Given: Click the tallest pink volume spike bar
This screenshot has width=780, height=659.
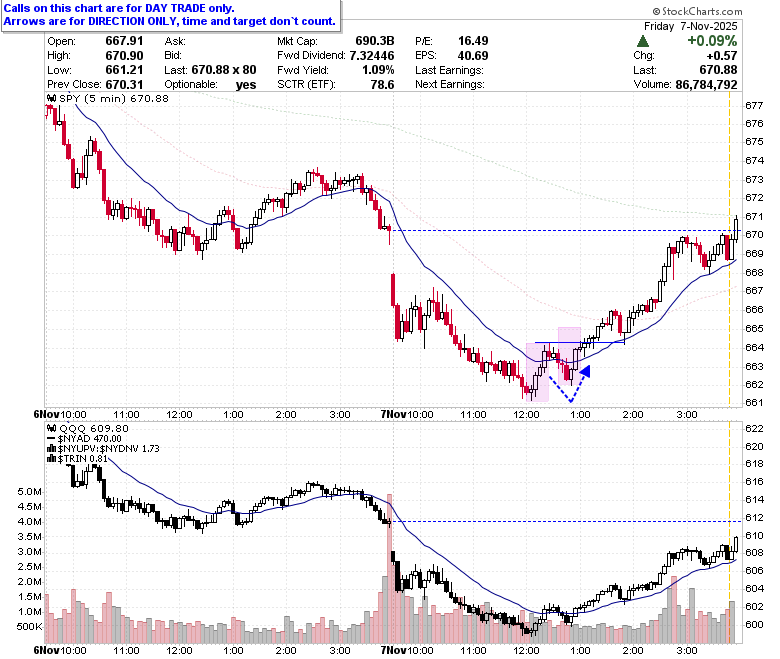Looking at the screenshot, I should click(x=390, y=568).
